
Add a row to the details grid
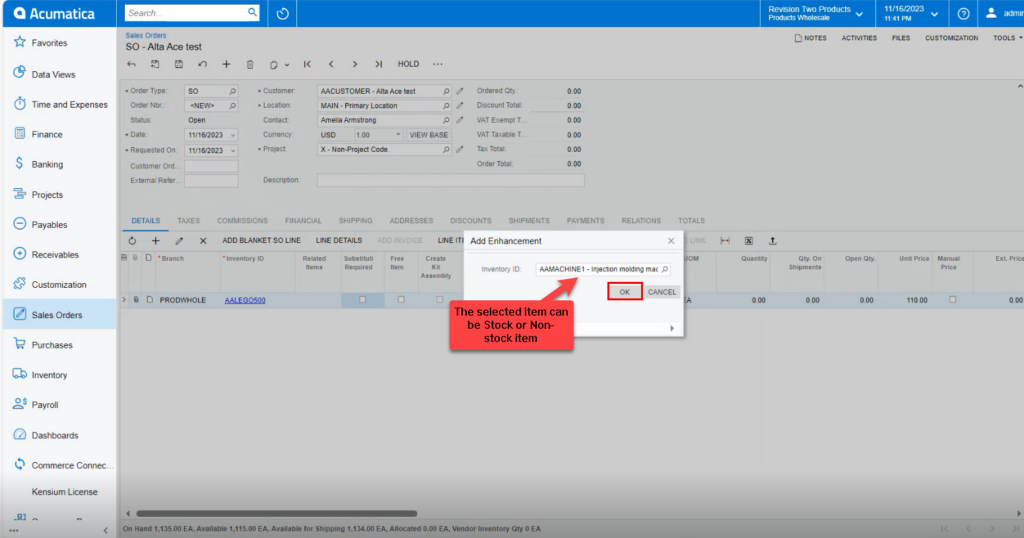click(155, 241)
